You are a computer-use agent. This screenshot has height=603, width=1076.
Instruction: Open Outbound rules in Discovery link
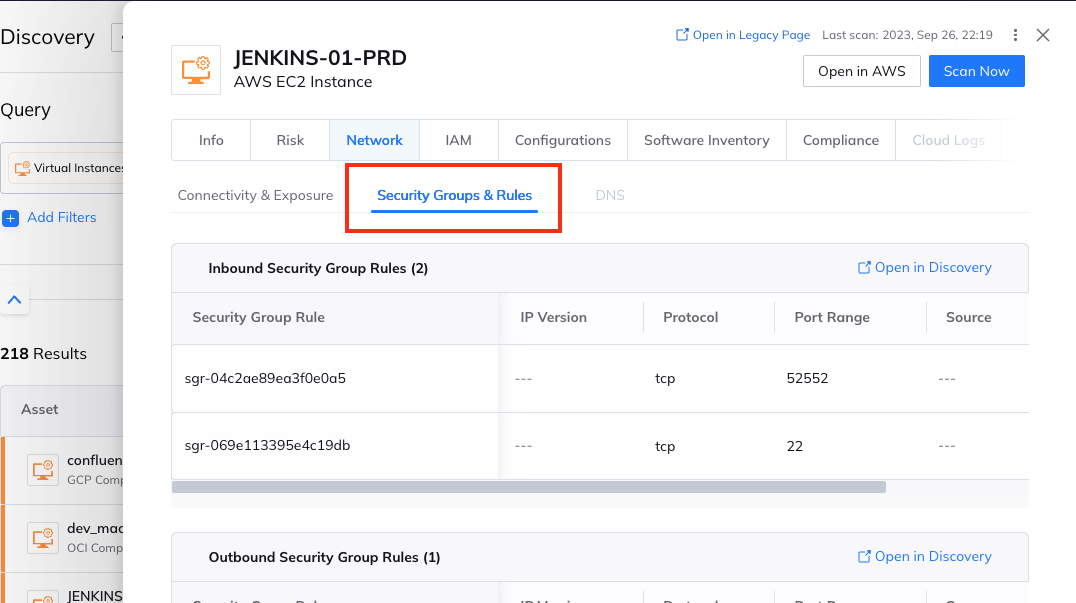(x=924, y=556)
